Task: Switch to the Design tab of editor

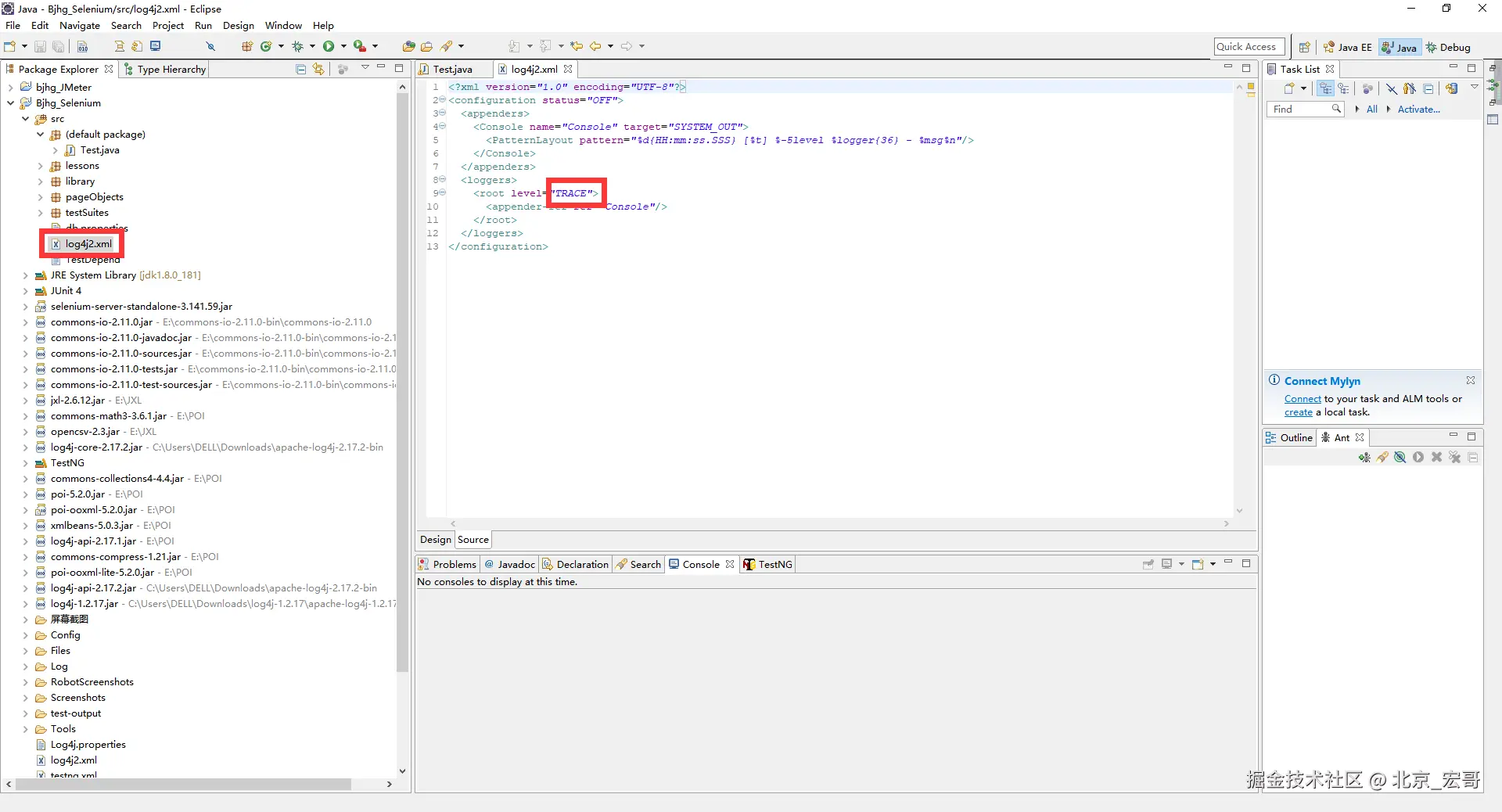Action: (436, 540)
